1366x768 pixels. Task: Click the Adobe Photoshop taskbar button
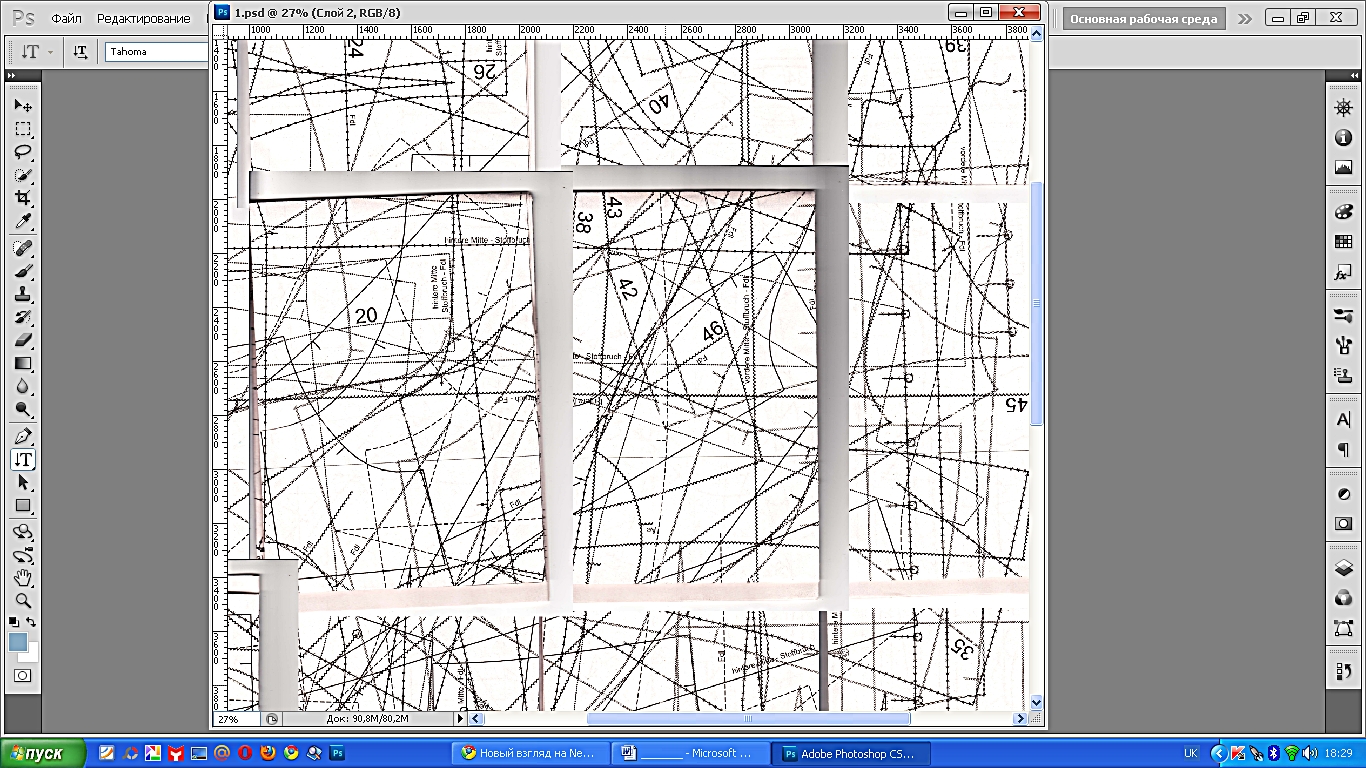[x=851, y=753]
